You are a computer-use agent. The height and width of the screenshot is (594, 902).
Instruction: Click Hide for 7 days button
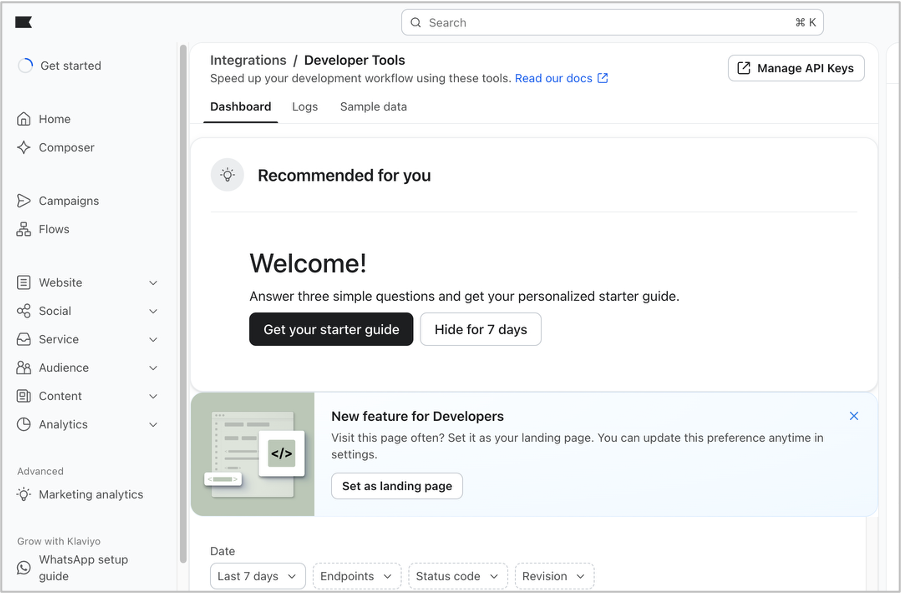point(481,329)
